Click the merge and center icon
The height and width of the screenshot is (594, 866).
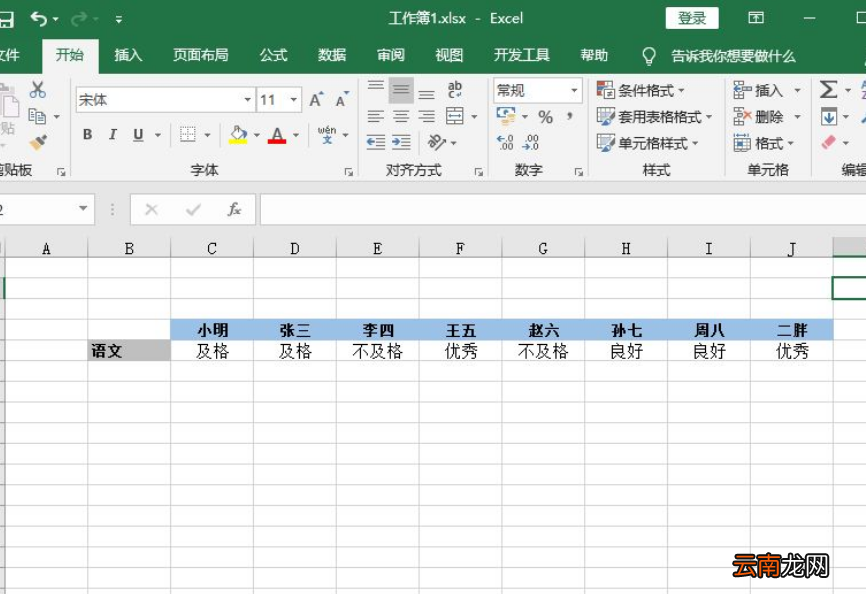(x=455, y=116)
